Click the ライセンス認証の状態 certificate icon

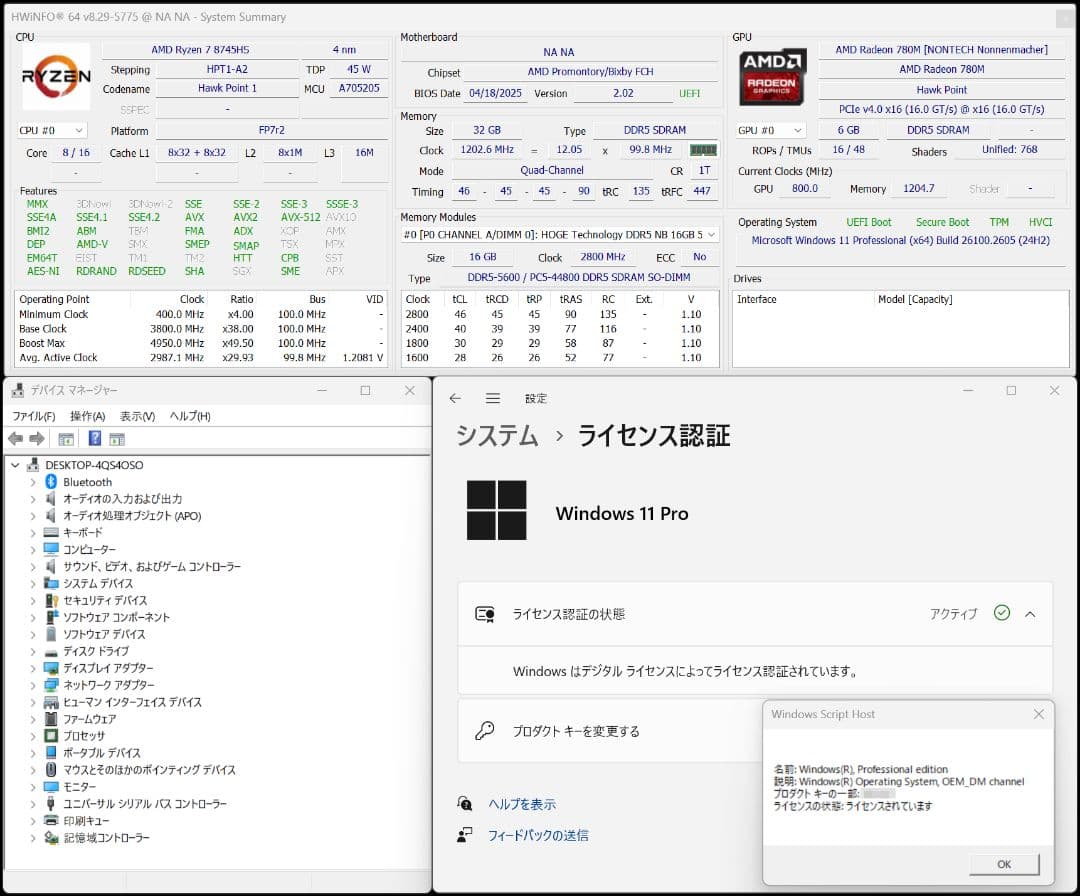485,614
